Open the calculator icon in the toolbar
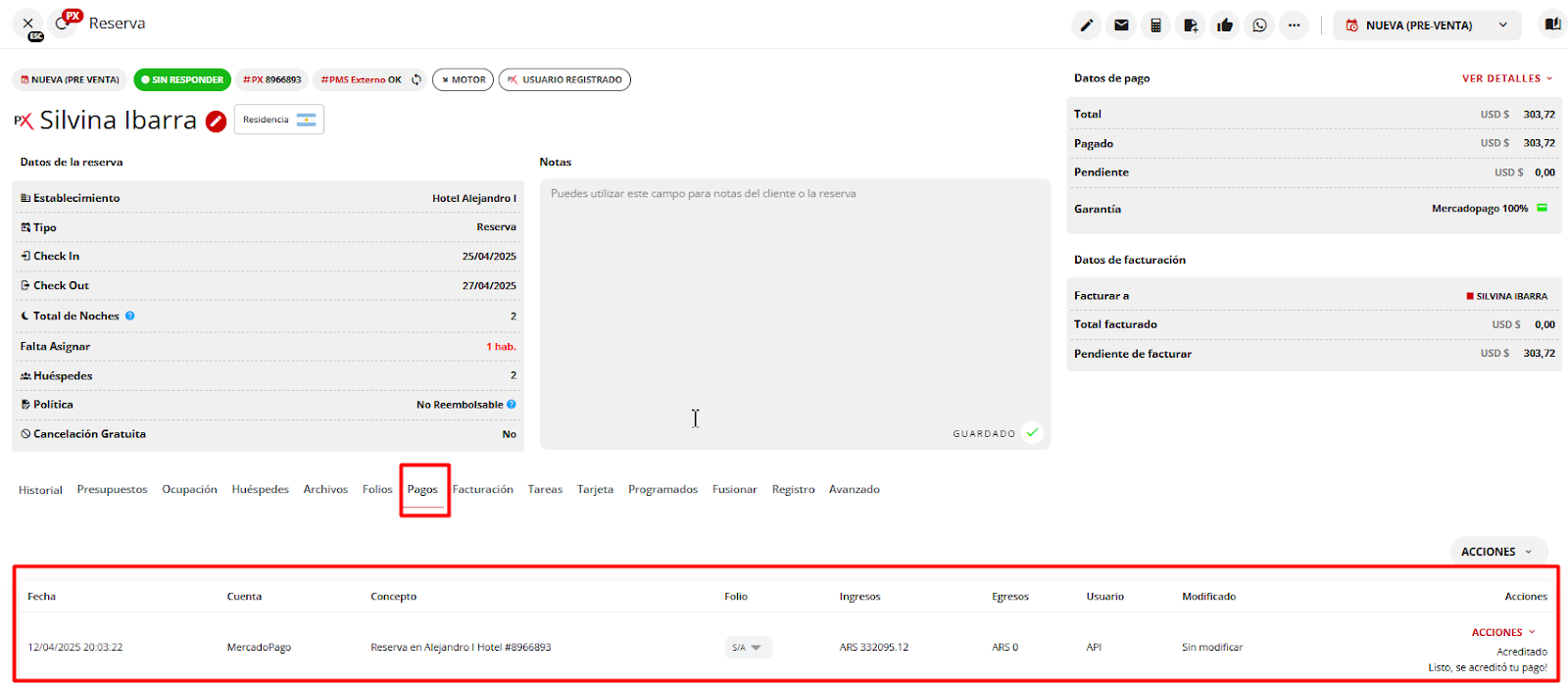This screenshot has height=683, width=1568. click(x=1155, y=25)
